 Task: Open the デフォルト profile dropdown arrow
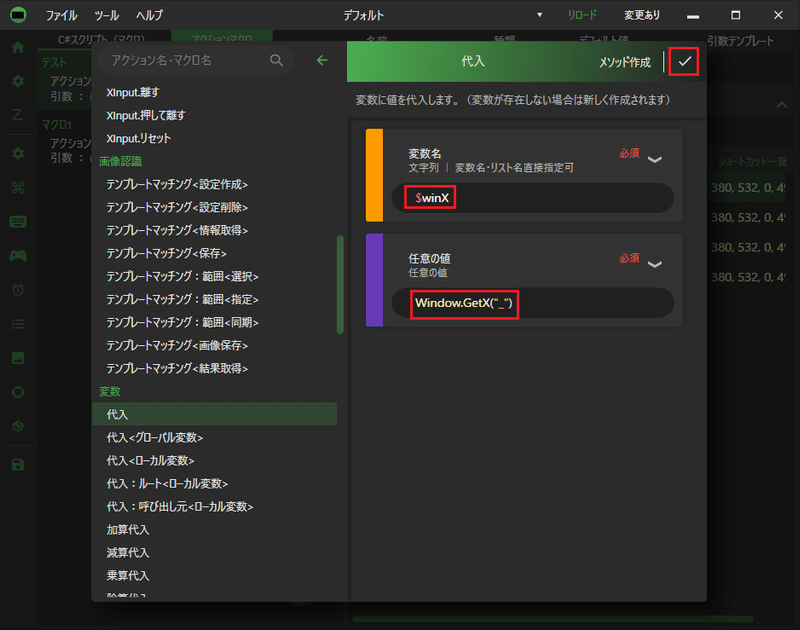coord(539,15)
